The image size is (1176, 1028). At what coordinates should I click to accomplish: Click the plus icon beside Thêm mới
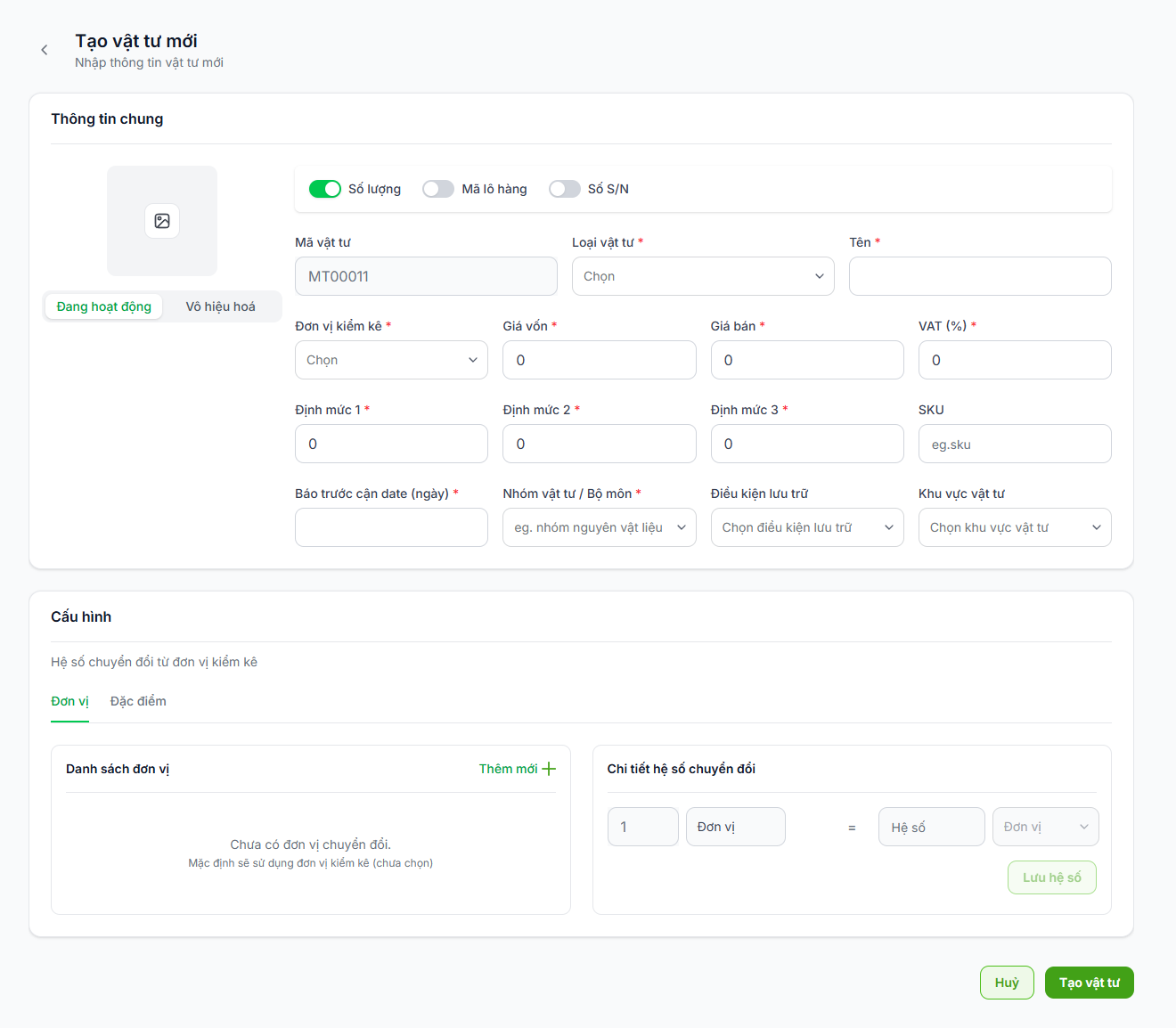[549, 769]
